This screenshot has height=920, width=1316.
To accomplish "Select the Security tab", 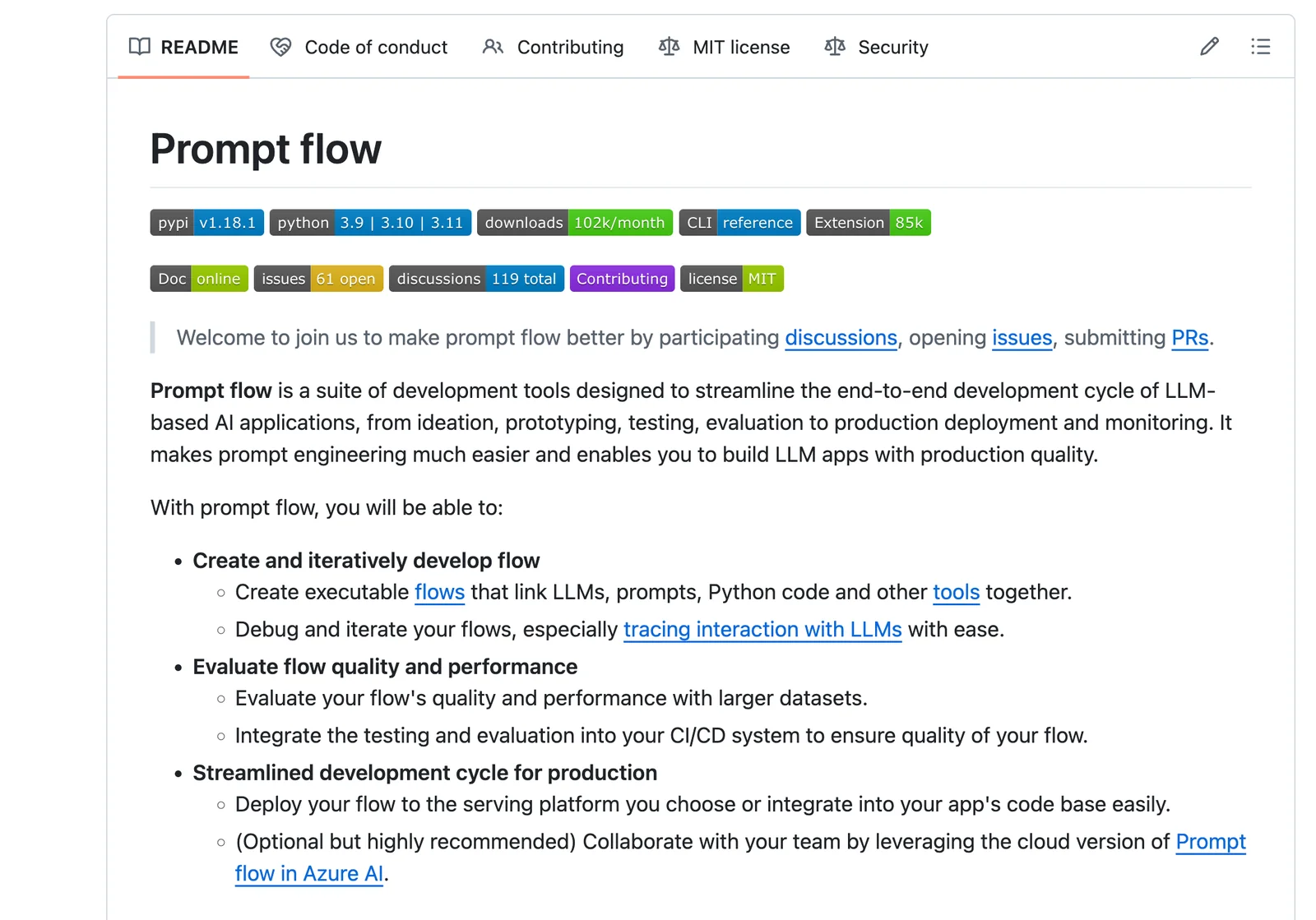I will 892,48.
